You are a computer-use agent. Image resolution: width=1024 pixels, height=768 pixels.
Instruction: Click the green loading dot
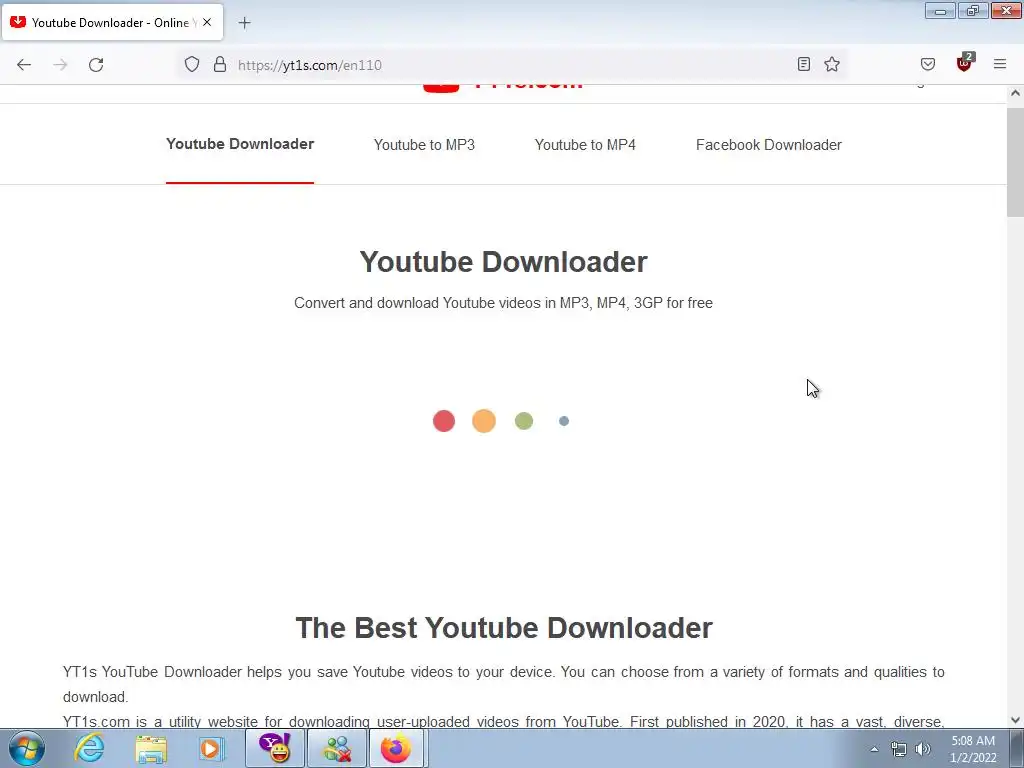click(524, 421)
